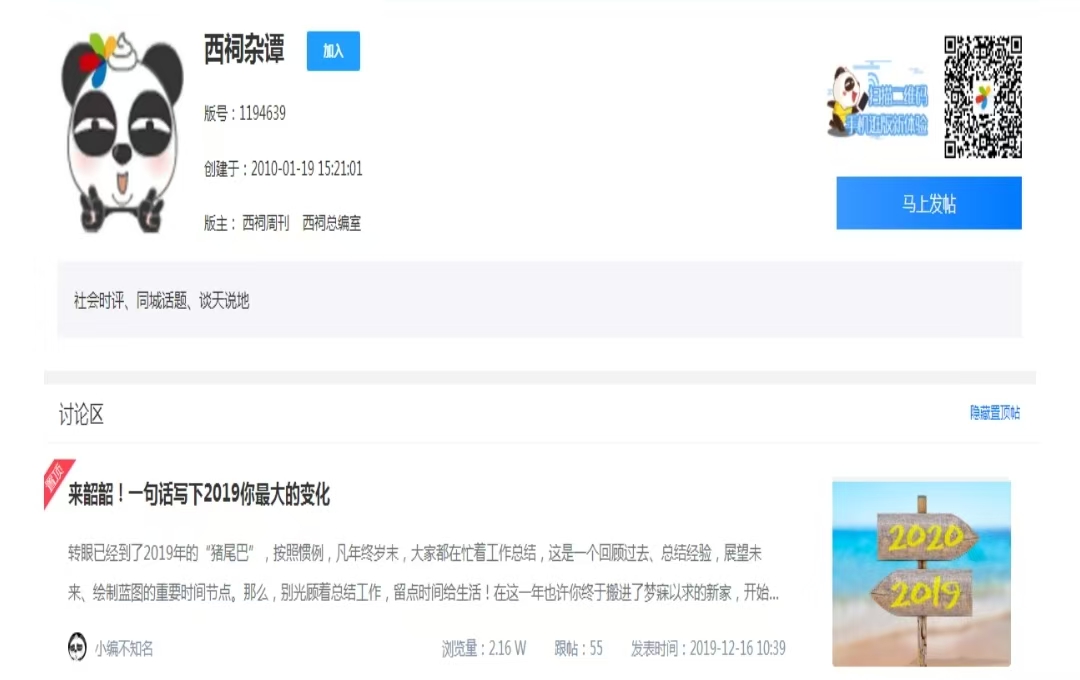
Task: Open author 小编不知名 profile
Action: [124, 649]
